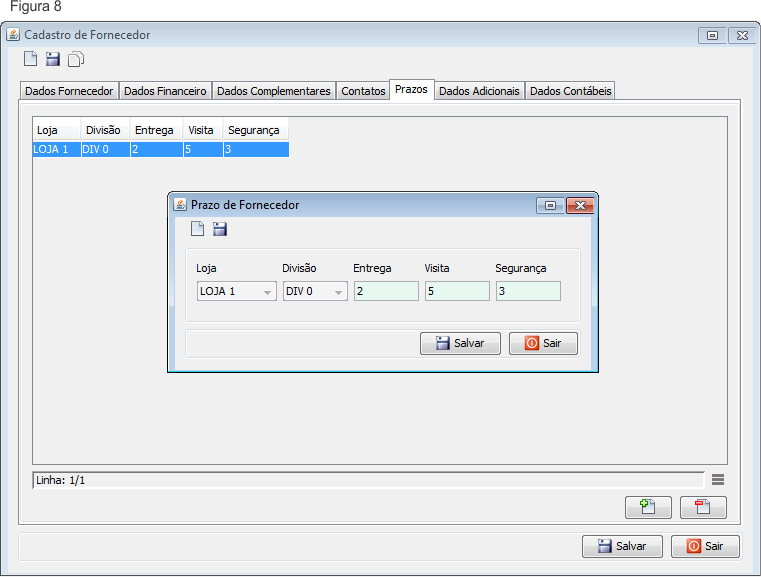Viewport: 761px width, 577px height.
Task: Select the Contatos tab
Action: click(x=363, y=91)
